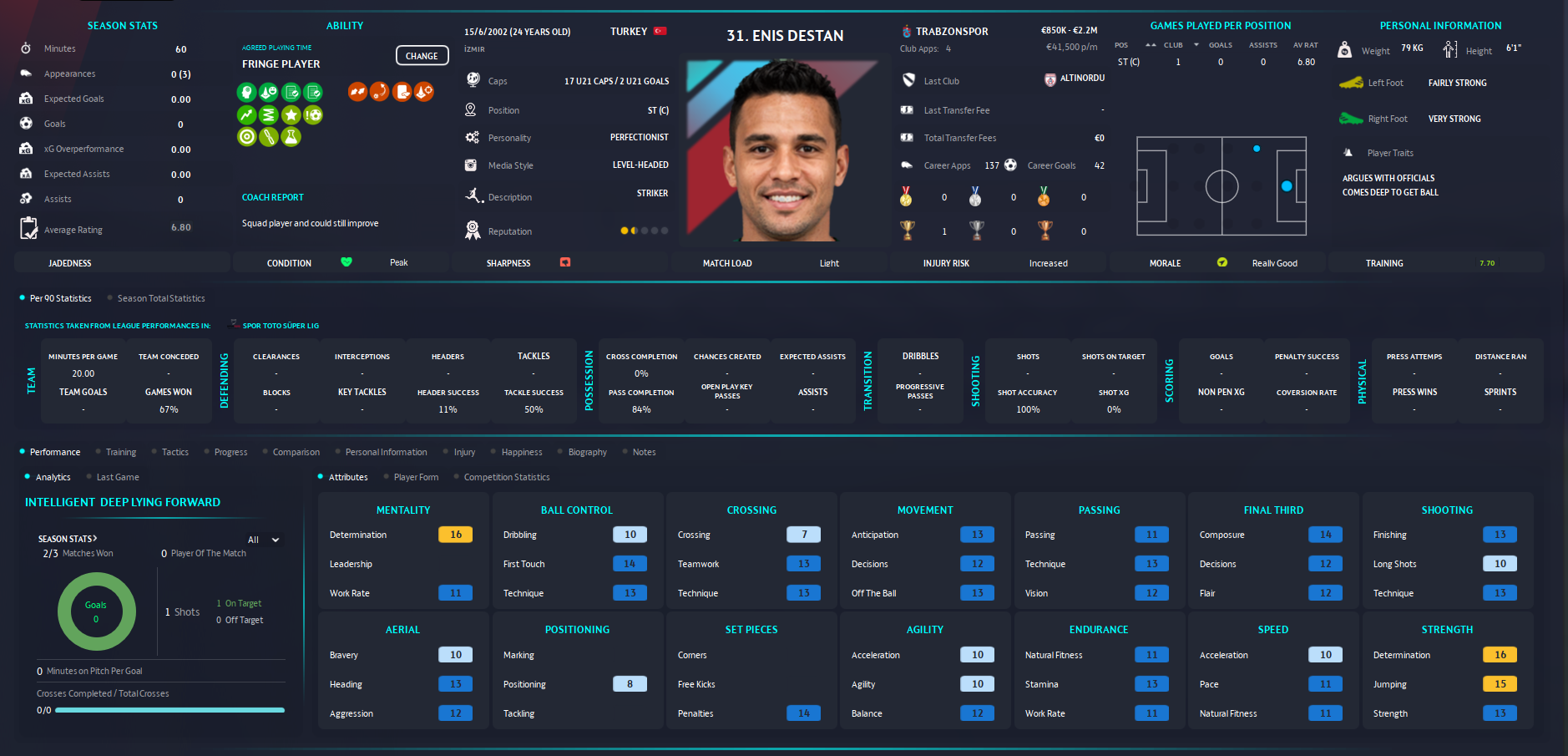Image resolution: width=1568 pixels, height=756 pixels.
Task: Click the Trabzonspor club badge
Action: 906,31
